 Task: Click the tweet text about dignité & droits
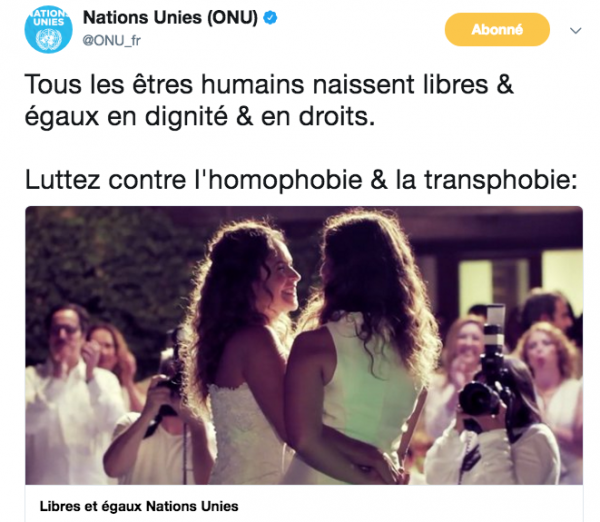269,100
